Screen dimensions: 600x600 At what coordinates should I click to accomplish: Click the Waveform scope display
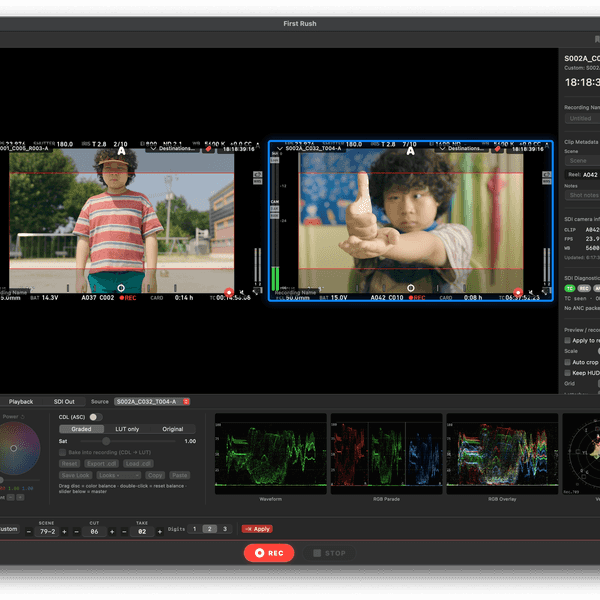pos(271,453)
